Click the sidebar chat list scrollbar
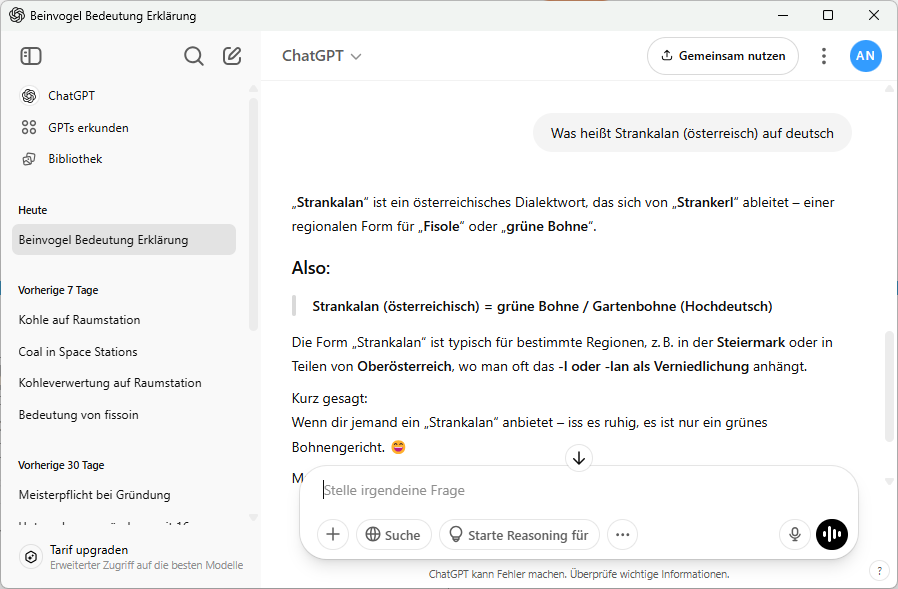This screenshot has height=589, width=898. click(253, 215)
